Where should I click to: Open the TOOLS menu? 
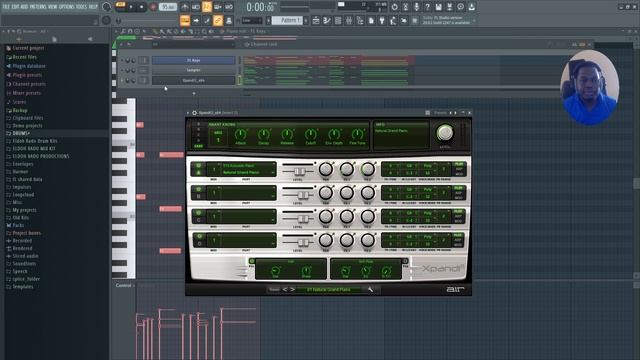[81, 7]
